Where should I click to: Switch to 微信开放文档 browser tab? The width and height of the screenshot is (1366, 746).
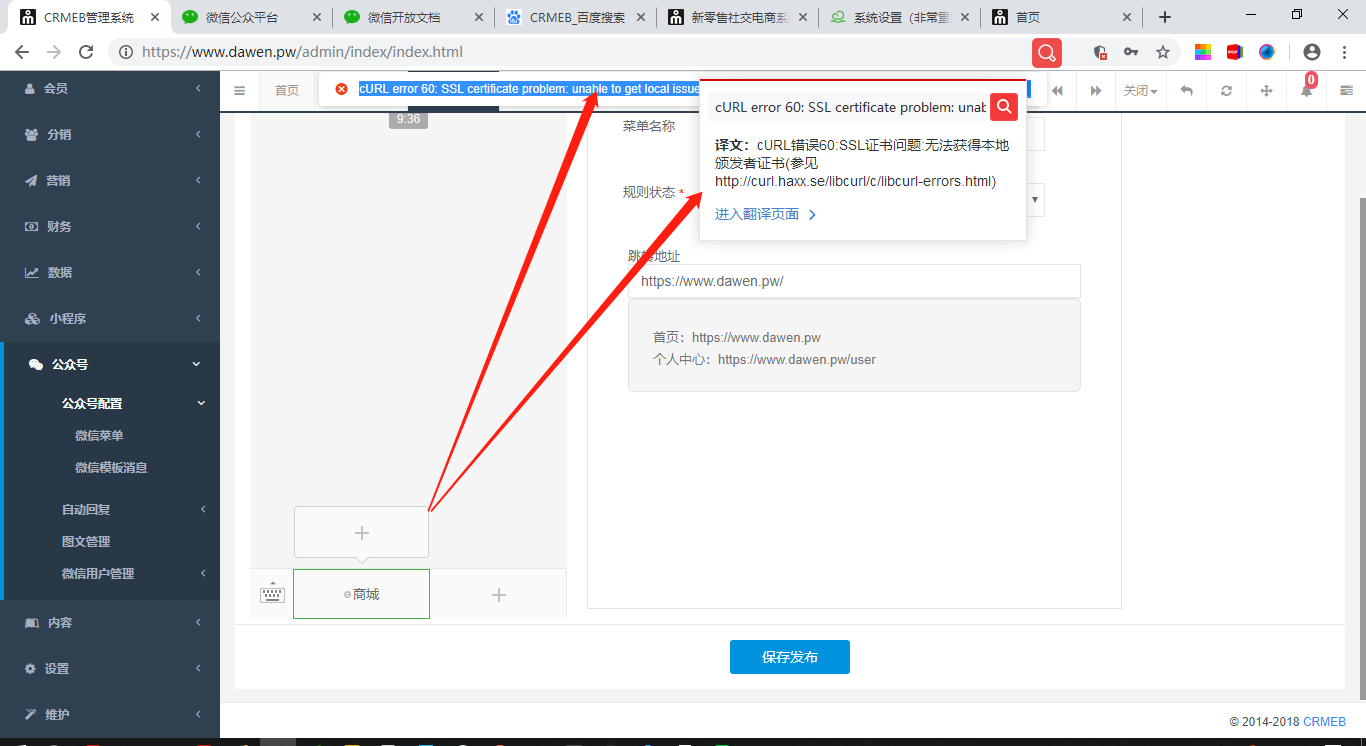click(412, 17)
